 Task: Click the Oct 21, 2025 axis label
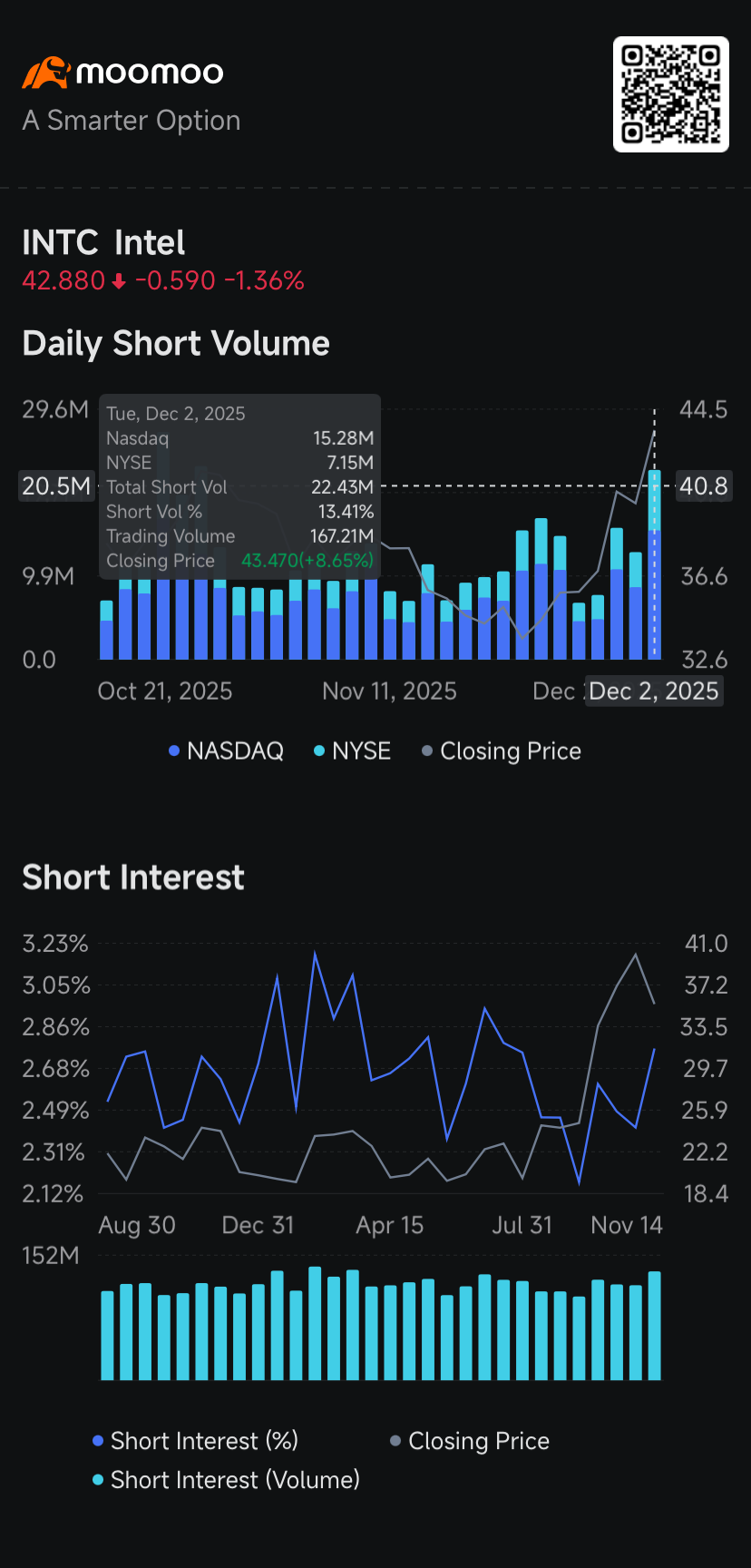coord(165,691)
